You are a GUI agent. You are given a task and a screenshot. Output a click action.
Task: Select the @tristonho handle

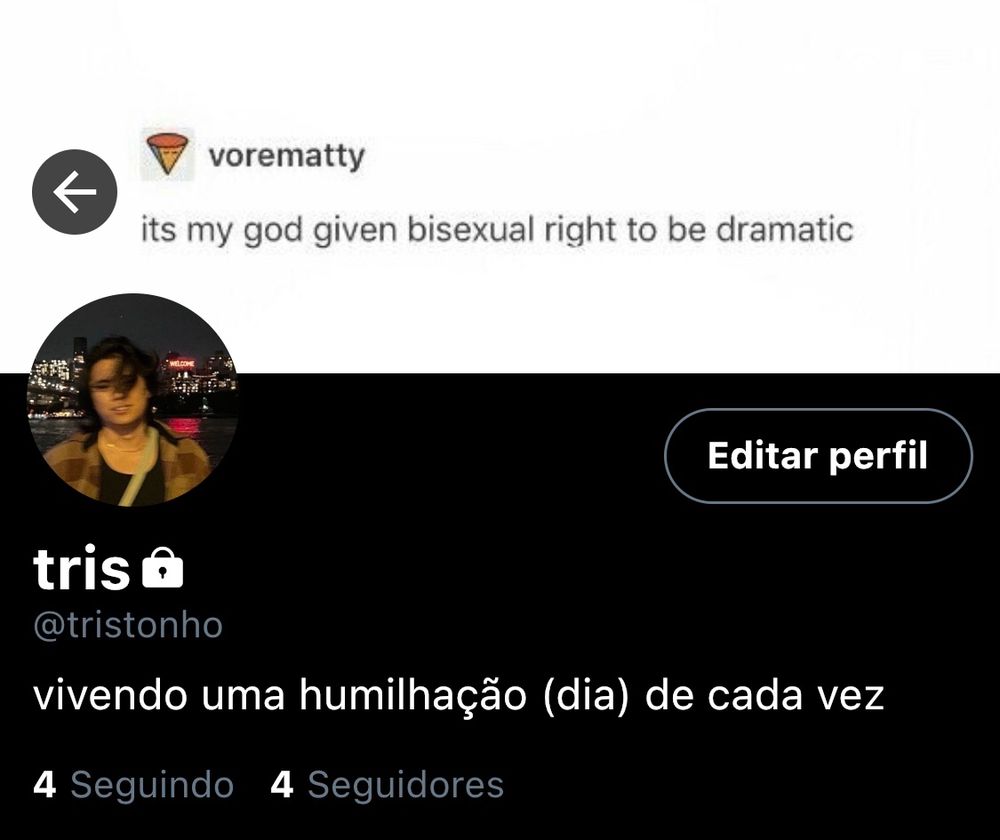click(x=128, y=625)
